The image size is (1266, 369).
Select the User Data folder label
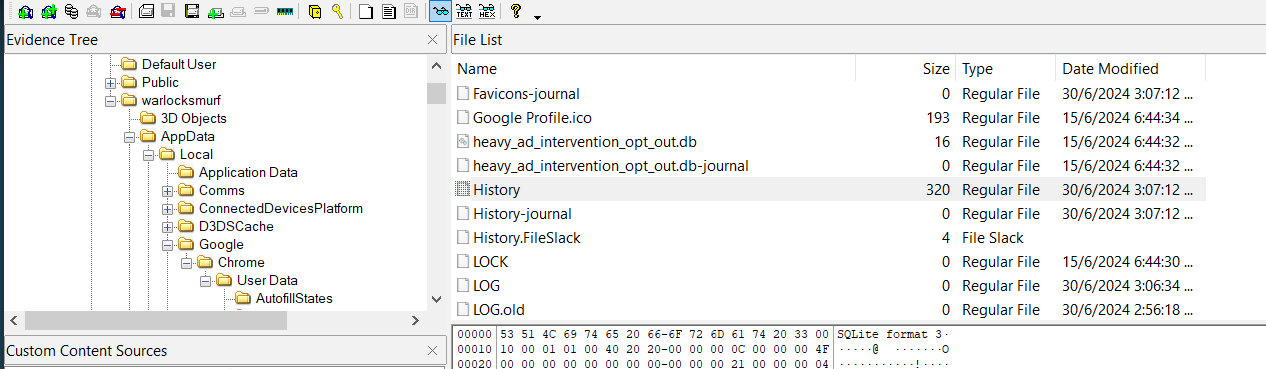coord(267,280)
